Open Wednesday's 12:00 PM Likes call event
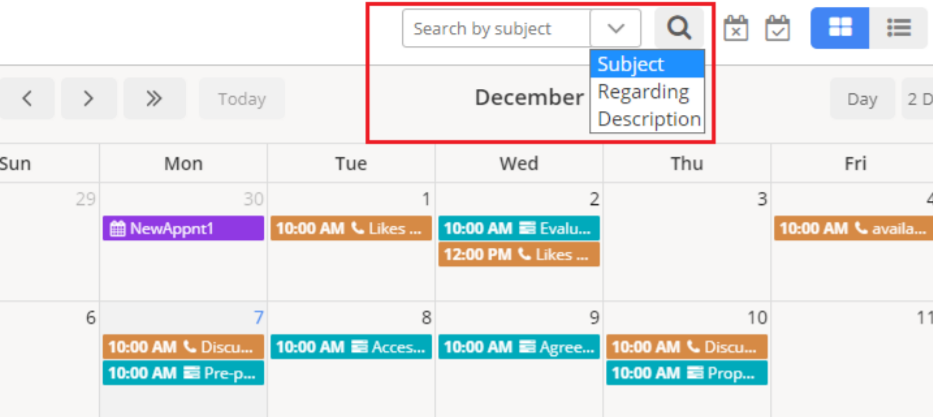 point(518,254)
